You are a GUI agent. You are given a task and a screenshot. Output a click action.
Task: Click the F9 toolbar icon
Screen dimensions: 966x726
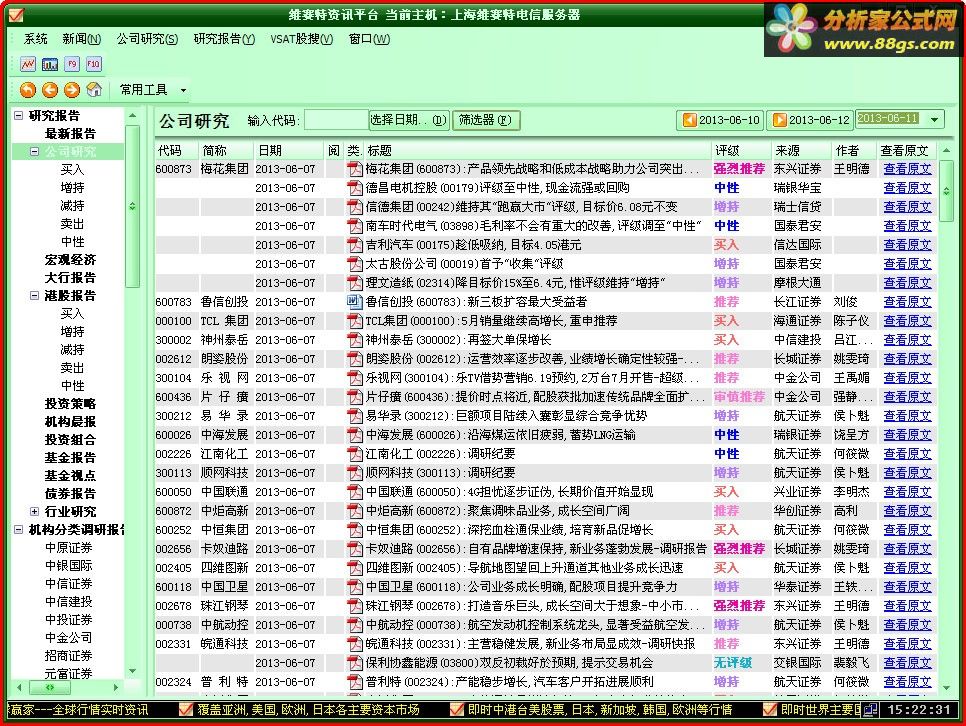pyautogui.click(x=71, y=64)
